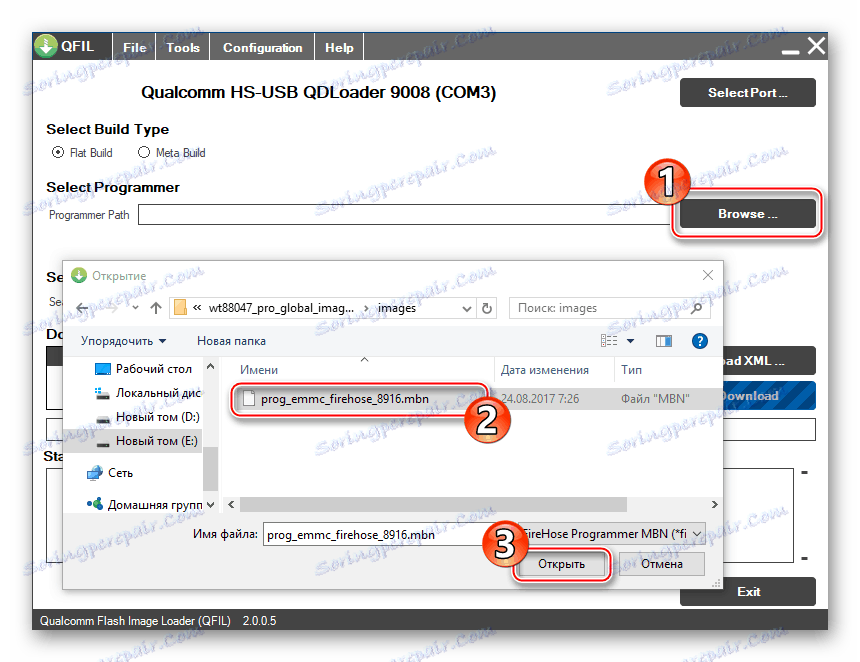Open the Help menu
Screen dimensions: 860x662
(339, 48)
